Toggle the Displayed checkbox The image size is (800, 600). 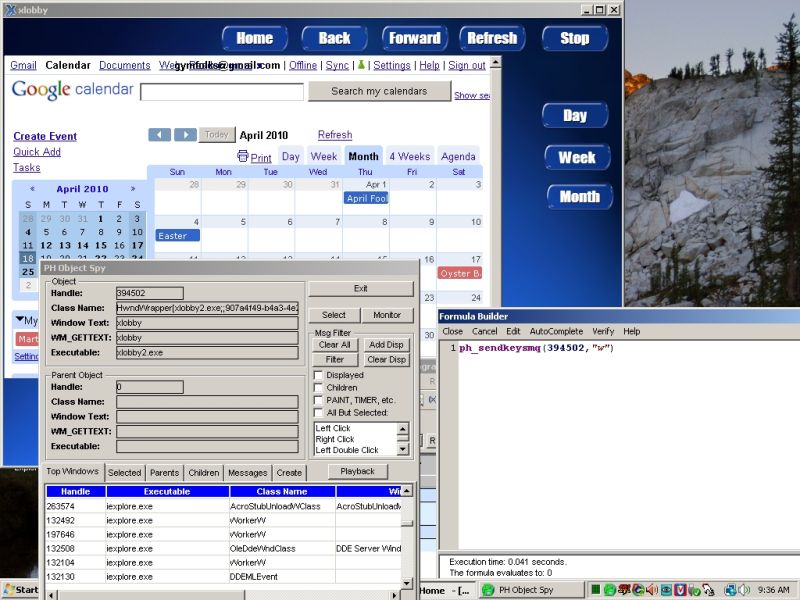click(318, 375)
